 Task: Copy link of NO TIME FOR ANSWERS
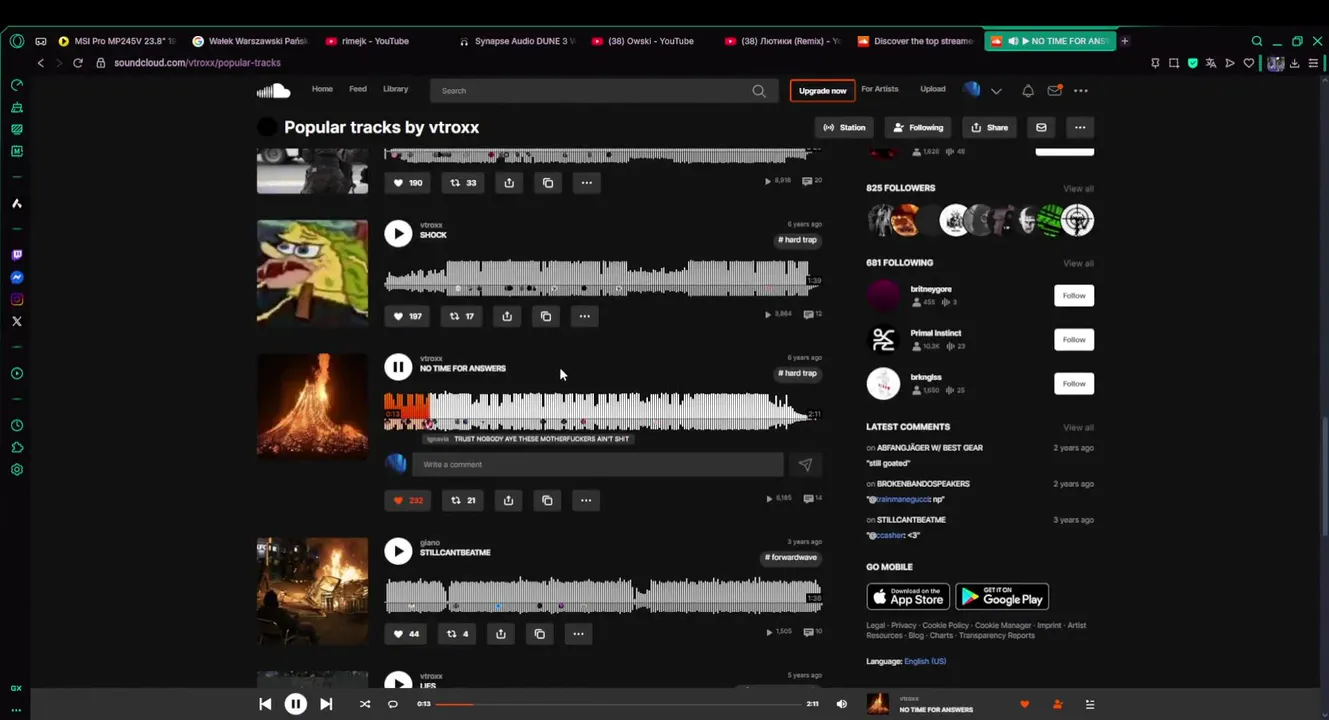click(547, 500)
